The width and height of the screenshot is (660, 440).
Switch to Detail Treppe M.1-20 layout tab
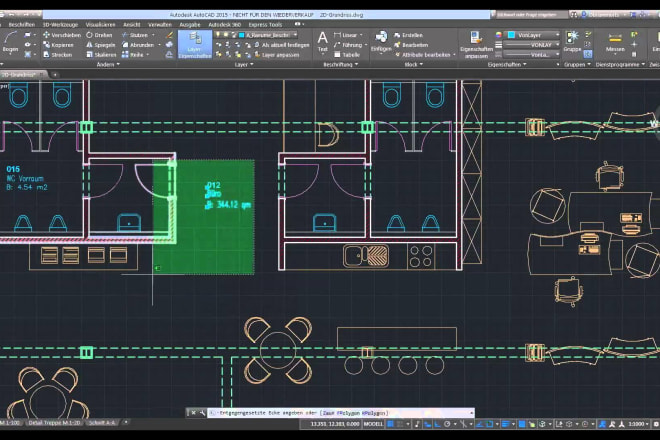[x=54, y=423]
